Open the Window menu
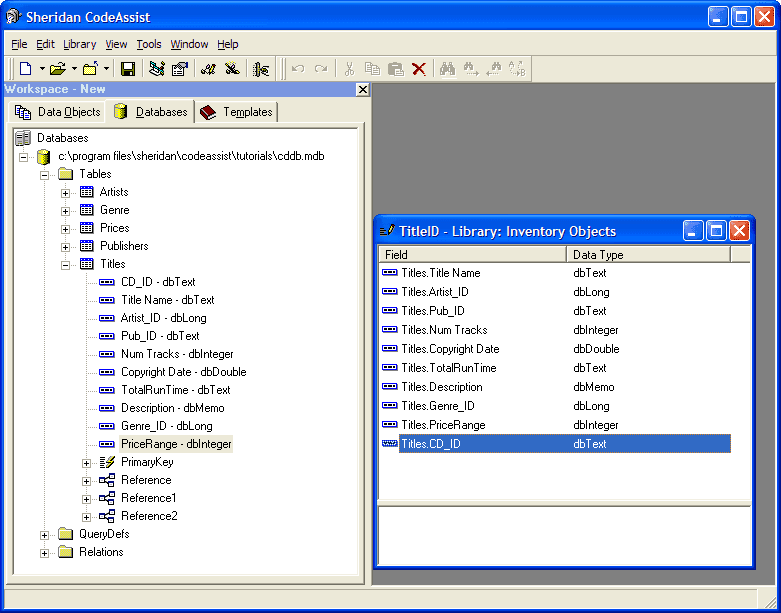Image resolution: width=781 pixels, height=613 pixels. click(x=189, y=44)
